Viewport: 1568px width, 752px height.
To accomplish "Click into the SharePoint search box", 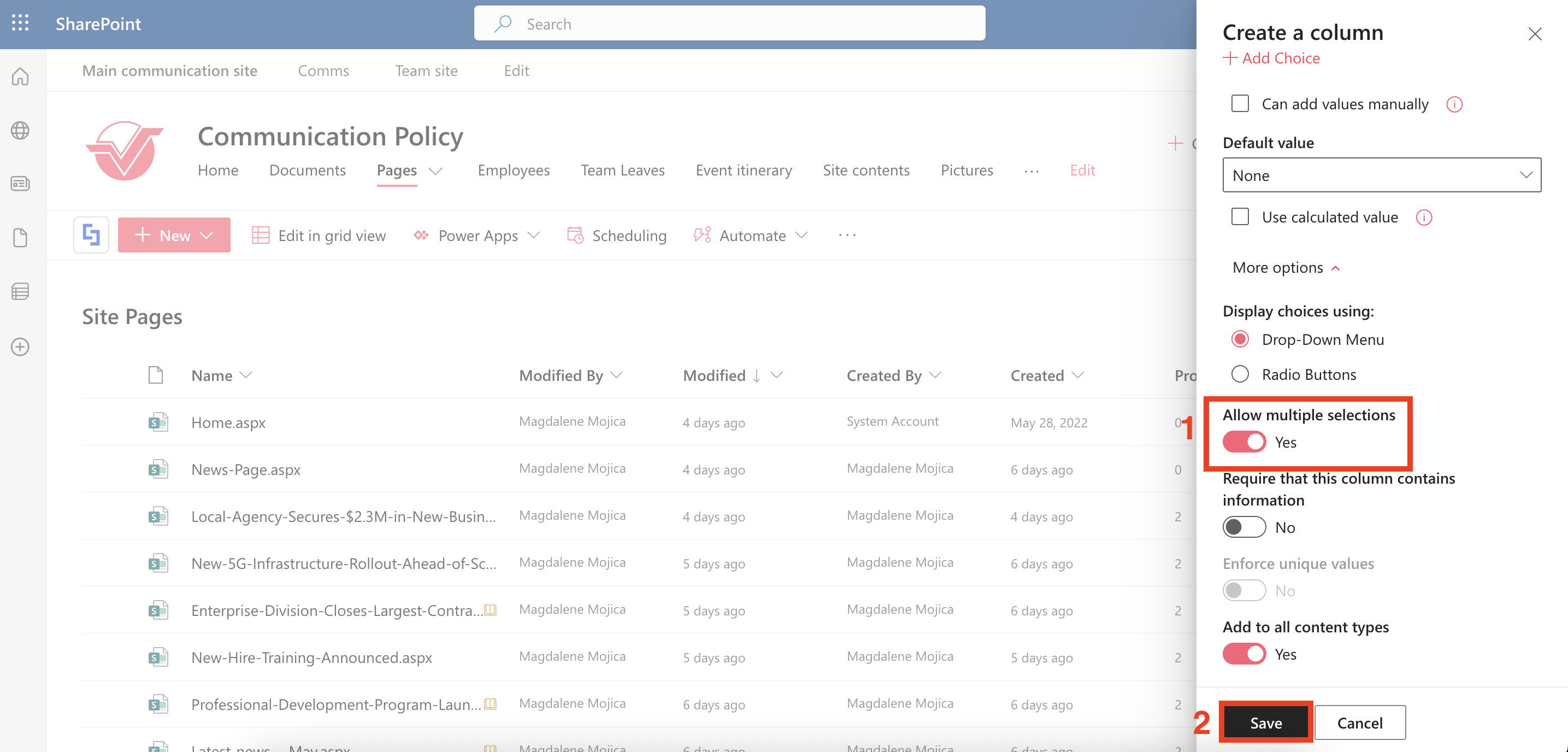I will click(x=729, y=23).
